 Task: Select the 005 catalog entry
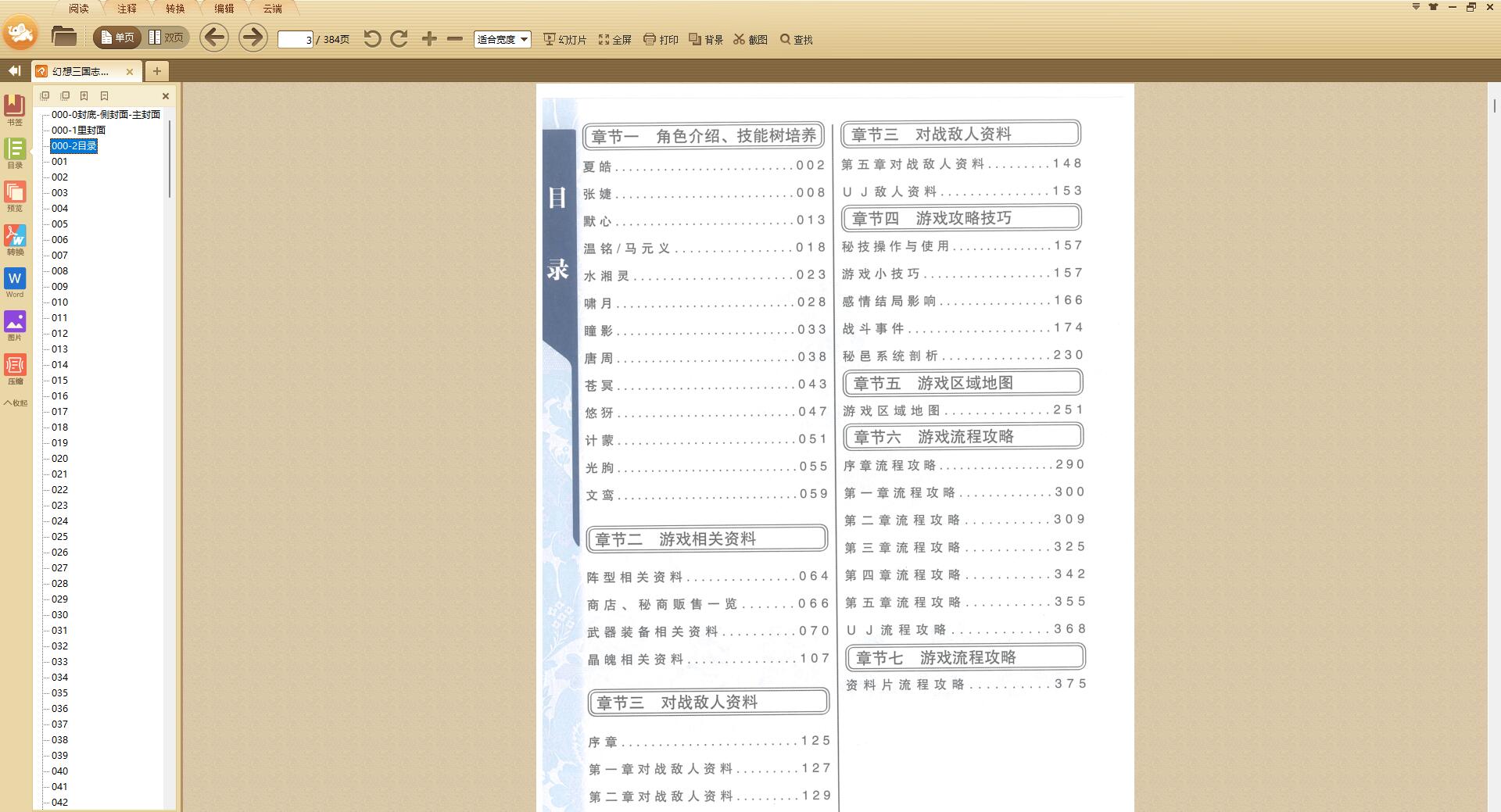pyautogui.click(x=60, y=224)
